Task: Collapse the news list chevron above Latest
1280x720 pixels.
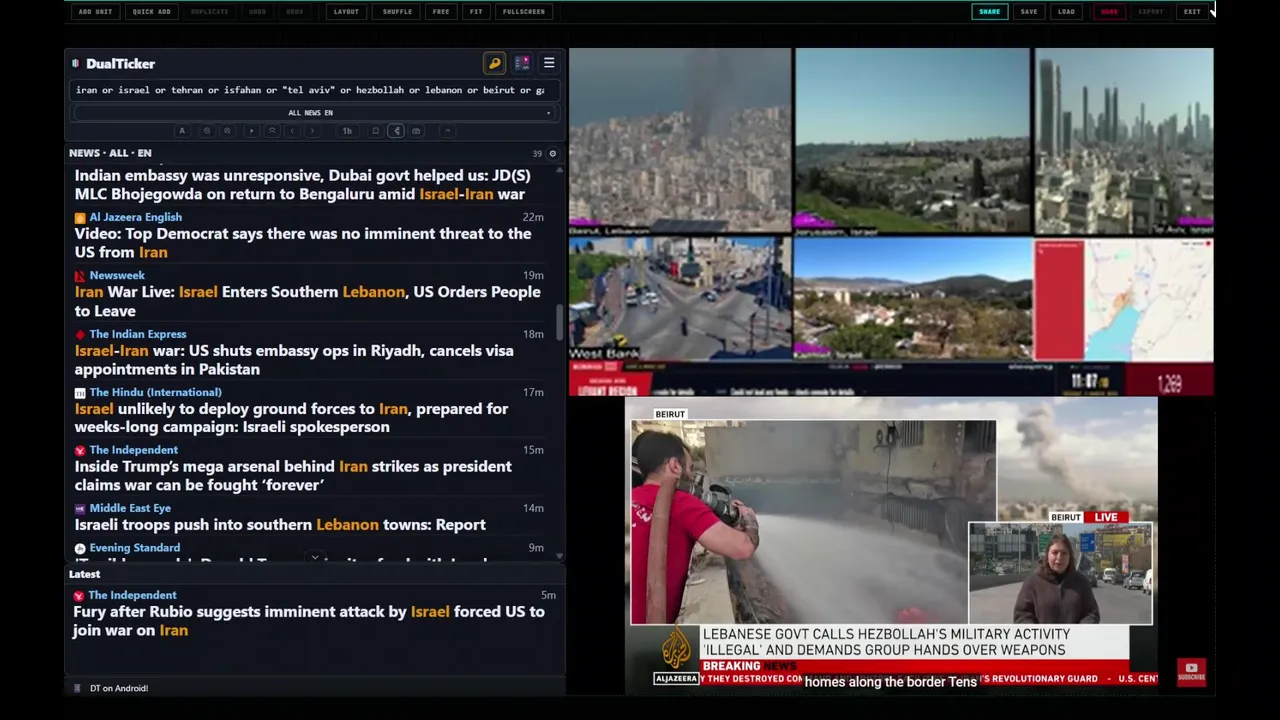Action: 315,559
